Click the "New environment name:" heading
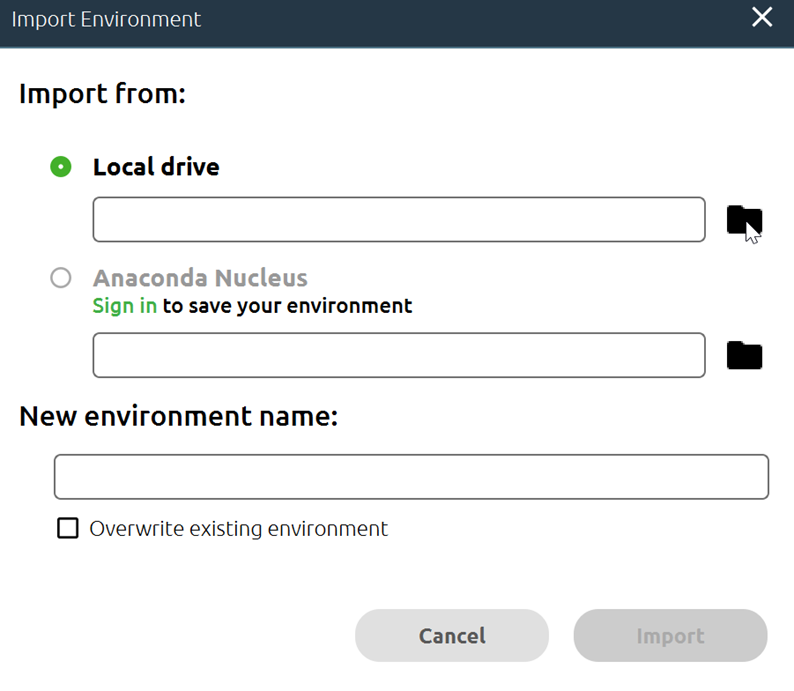Image resolution: width=794 pixels, height=691 pixels. click(178, 416)
